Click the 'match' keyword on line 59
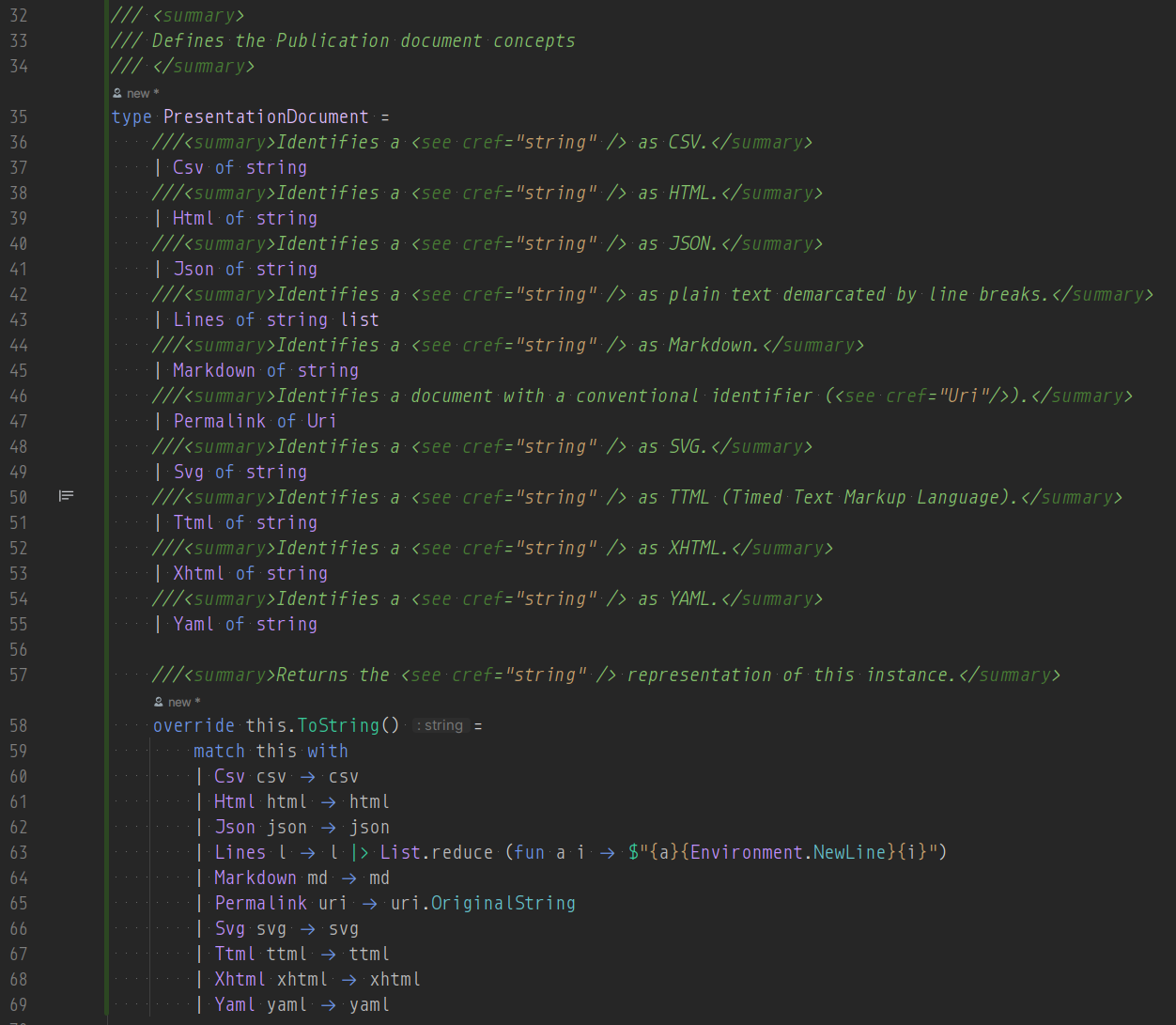1176x1025 pixels. 219,751
